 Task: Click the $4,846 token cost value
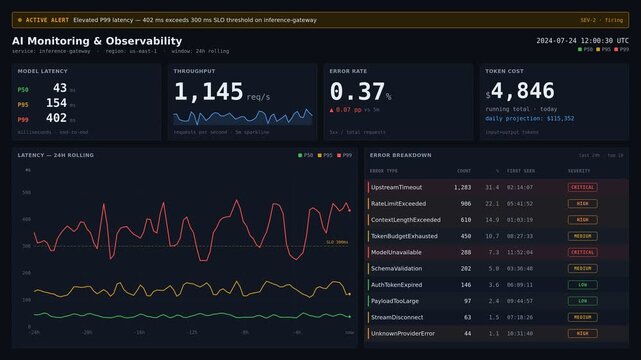[x=520, y=91]
